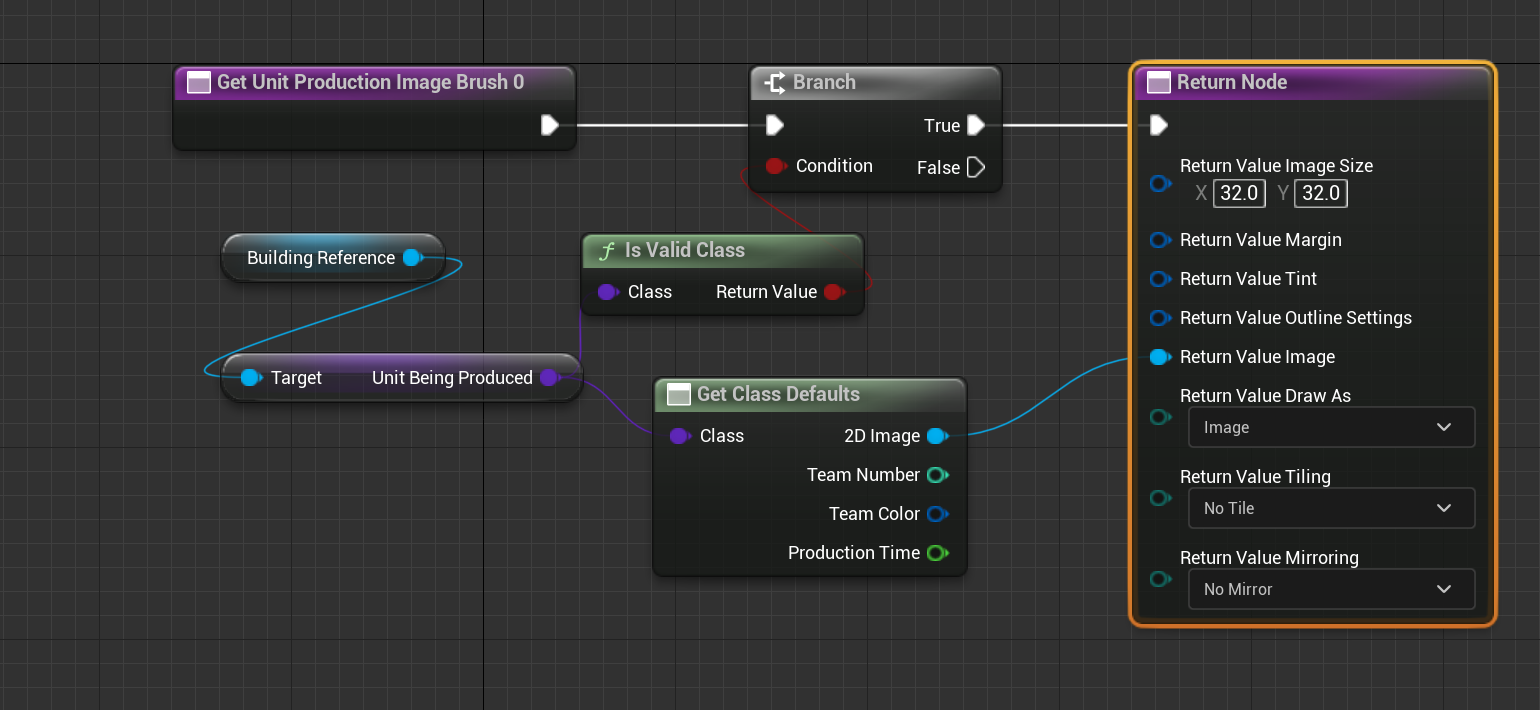
Task: Click the green Production Time output pin
Action: pyautogui.click(x=936, y=553)
